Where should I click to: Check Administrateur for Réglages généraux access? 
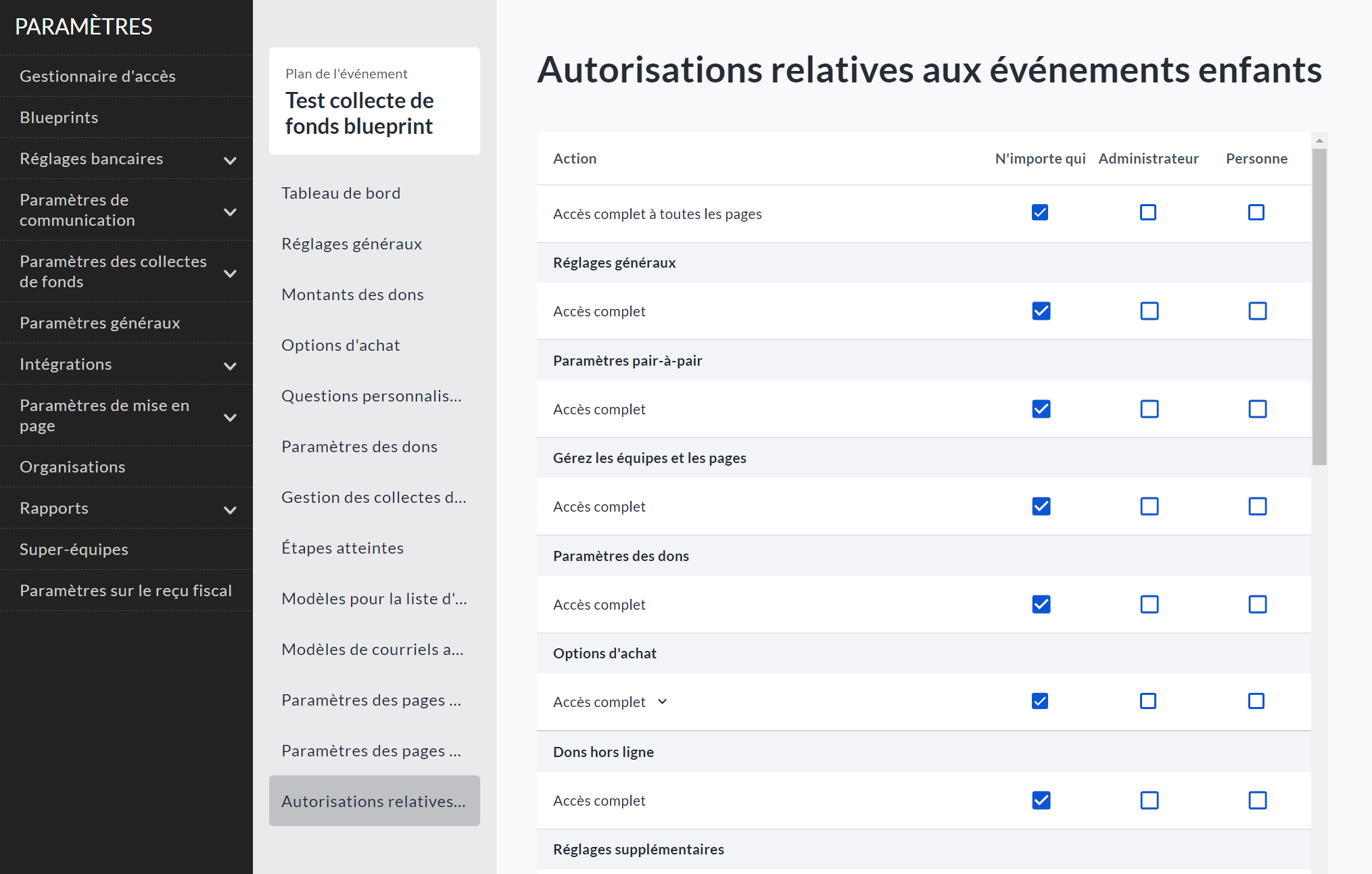coord(1149,311)
